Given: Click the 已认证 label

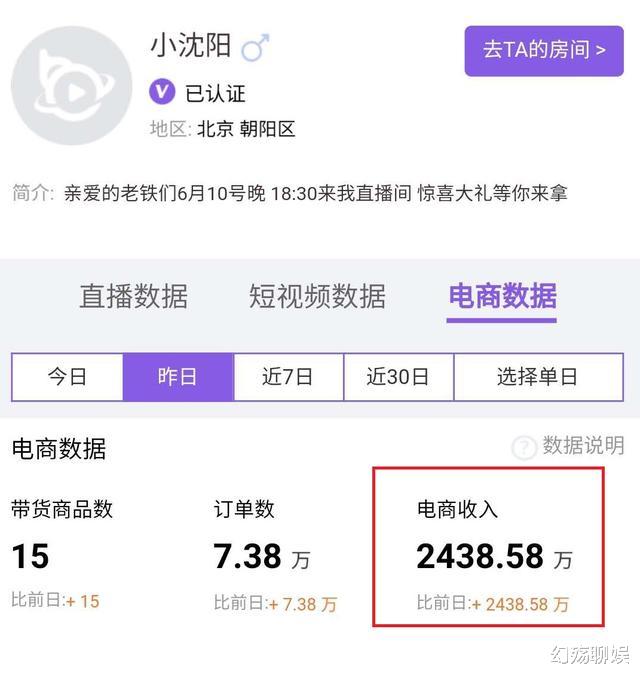Looking at the screenshot, I should point(215,94).
